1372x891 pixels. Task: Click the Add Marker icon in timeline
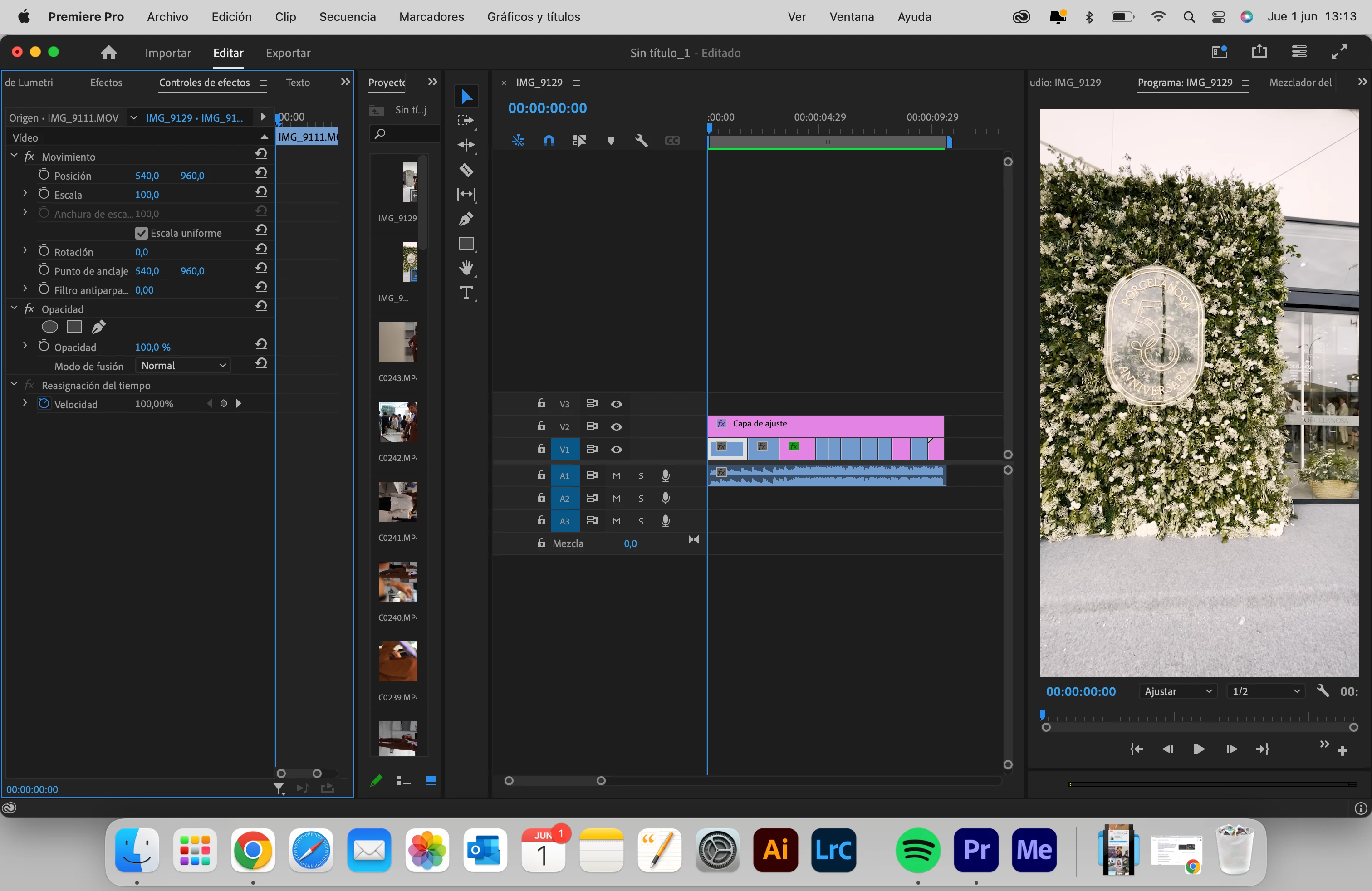(611, 141)
